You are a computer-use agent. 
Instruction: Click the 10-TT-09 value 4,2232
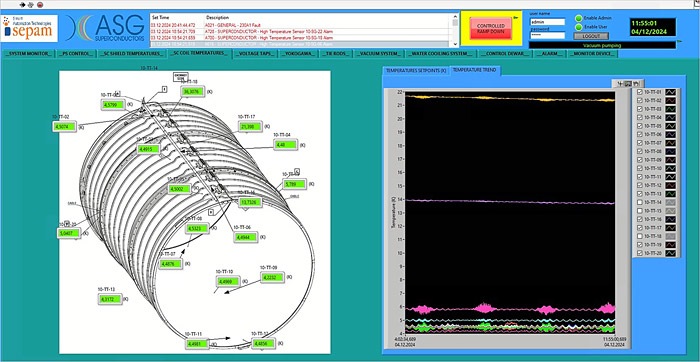click(272, 277)
